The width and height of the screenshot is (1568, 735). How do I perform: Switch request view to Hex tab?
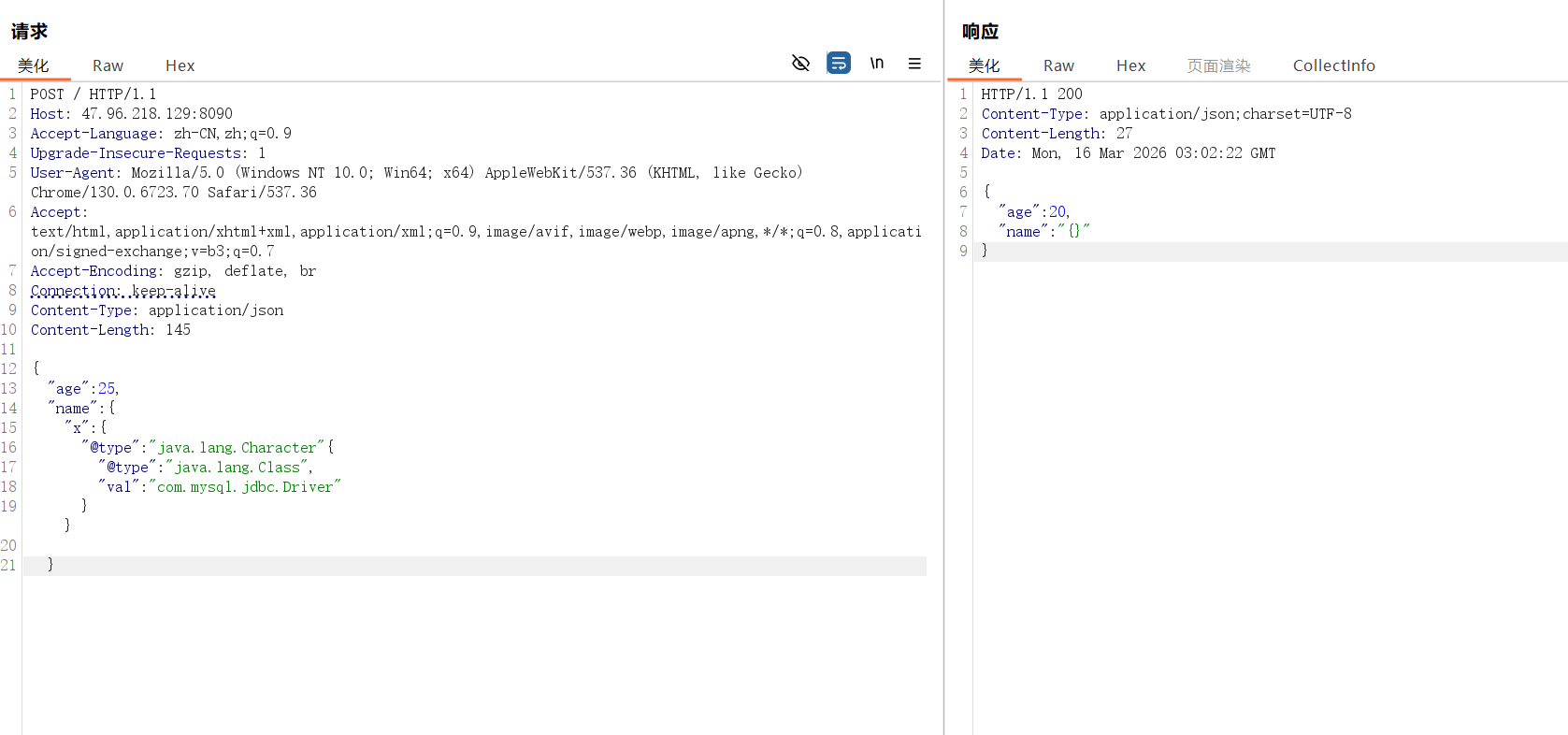click(x=180, y=65)
